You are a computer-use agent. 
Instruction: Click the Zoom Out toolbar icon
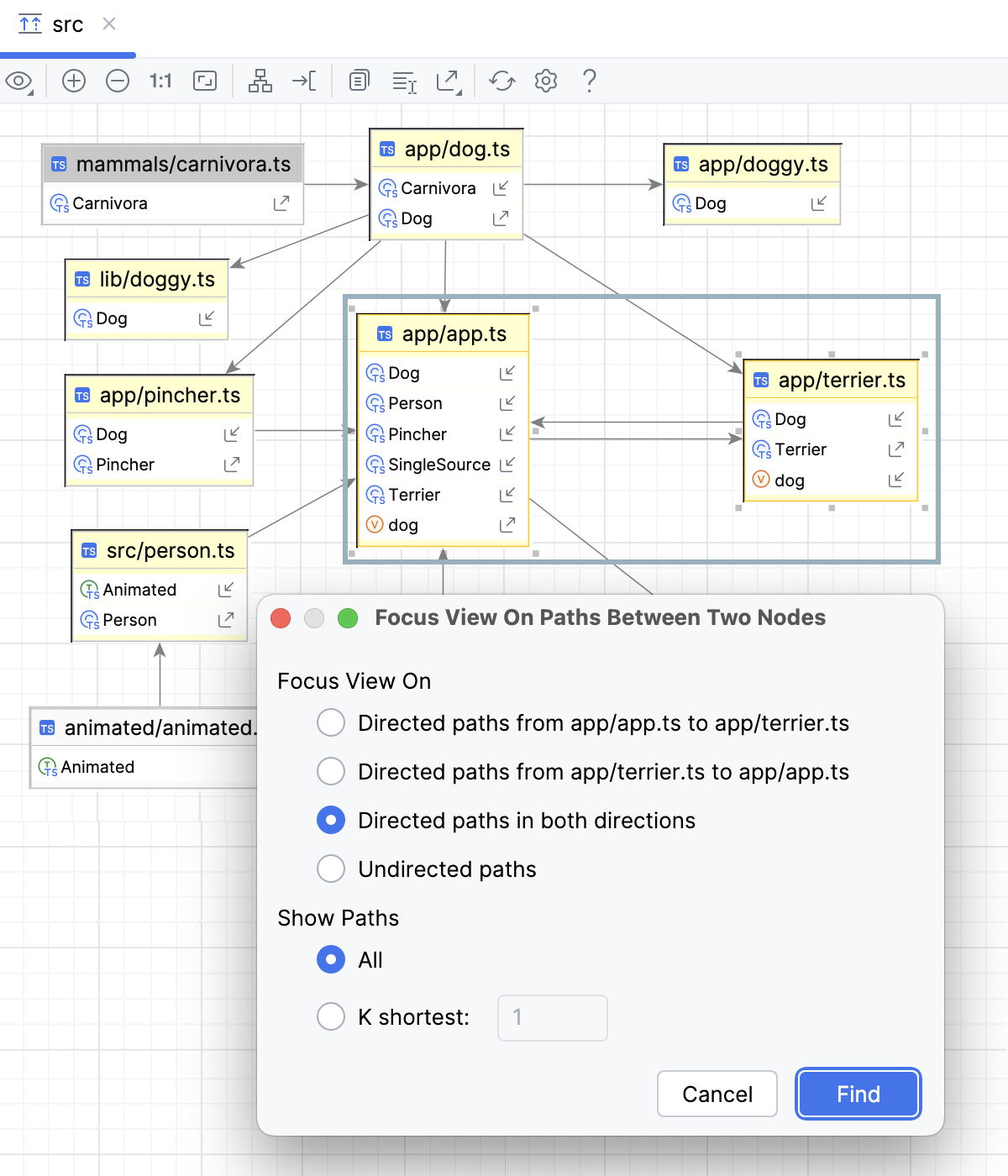(118, 81)
